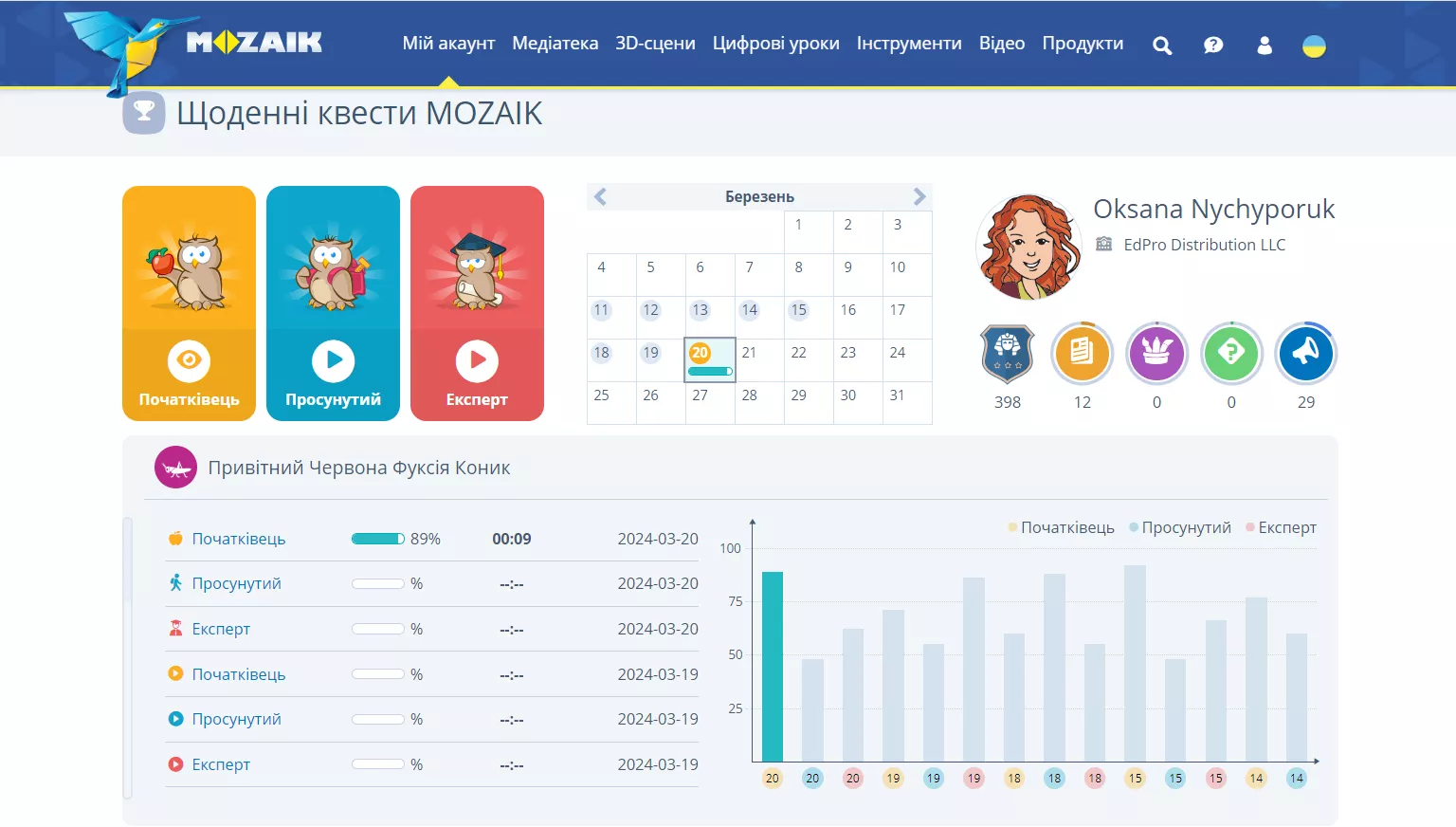Image resolution: width=1456 pixels, height=827 pixels.
Task: Play the Просунутий quest card
Action: click(x=334, y=360)
